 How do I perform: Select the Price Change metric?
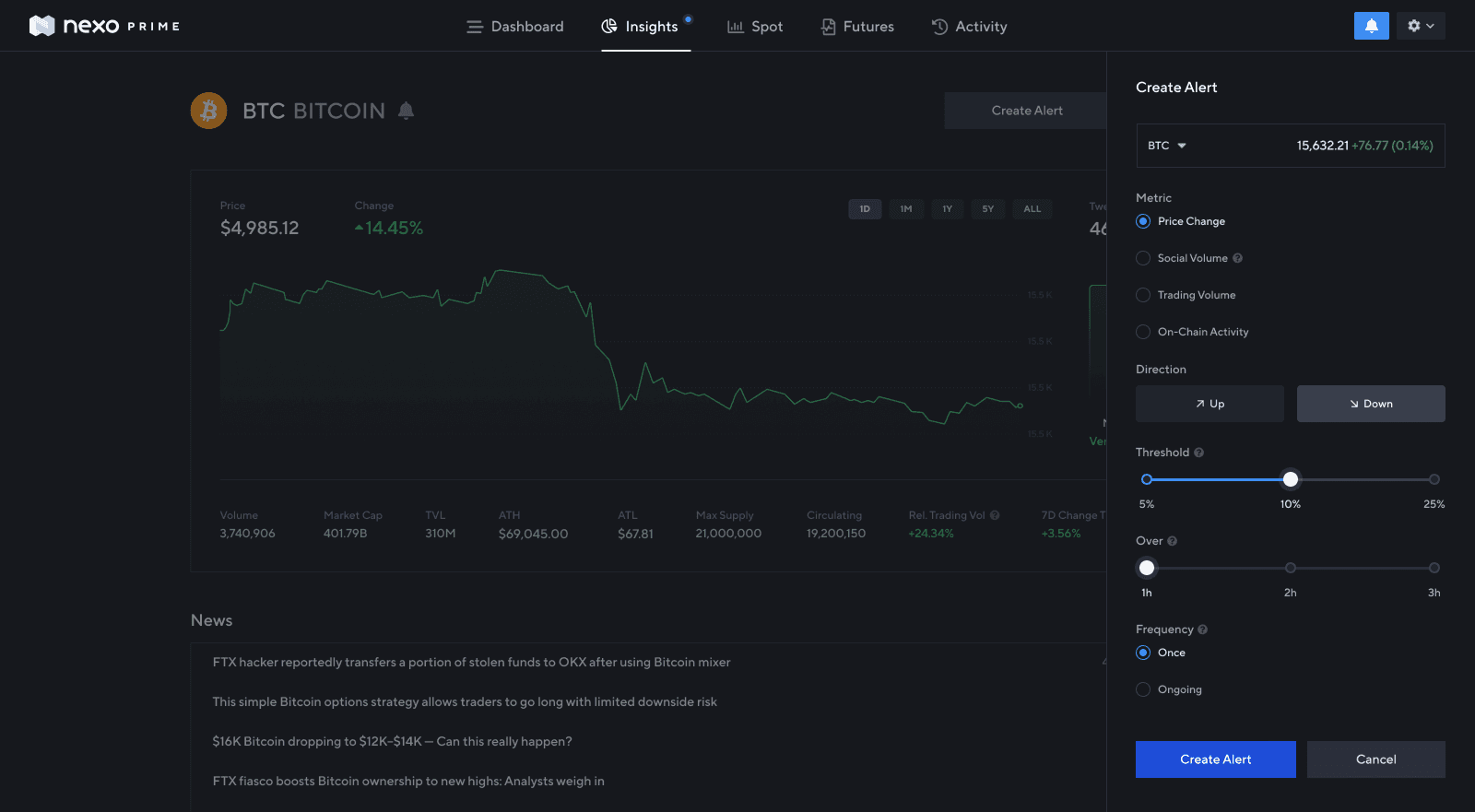tap(1143, 221)
